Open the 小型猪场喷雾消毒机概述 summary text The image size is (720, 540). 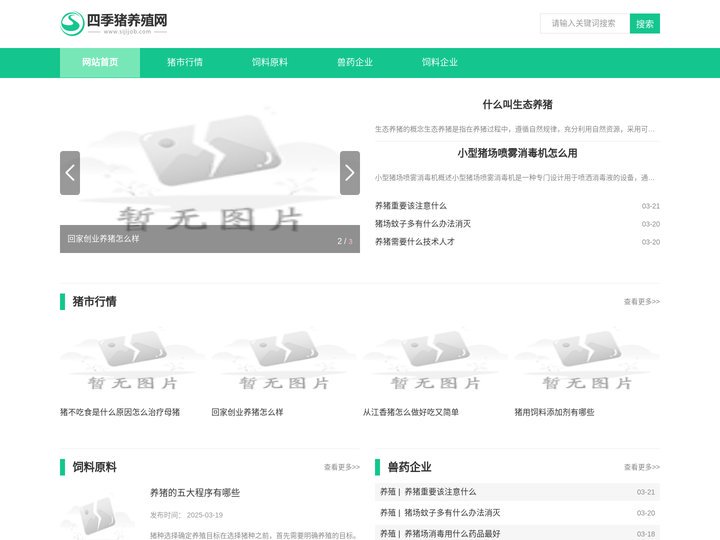515,178
